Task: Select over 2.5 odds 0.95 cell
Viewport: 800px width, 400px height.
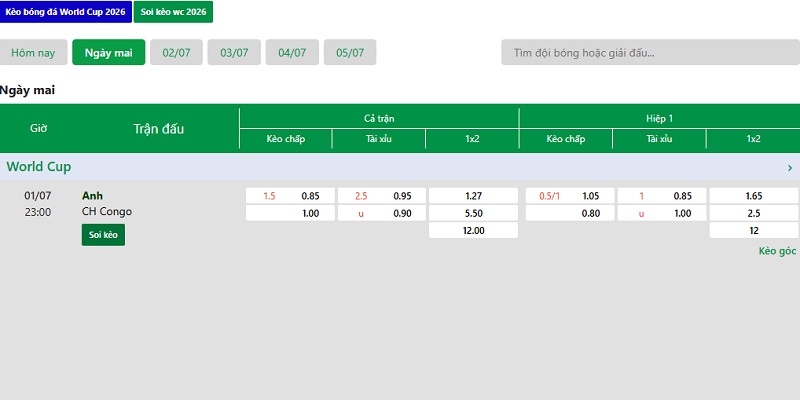Action: (382, 196)
